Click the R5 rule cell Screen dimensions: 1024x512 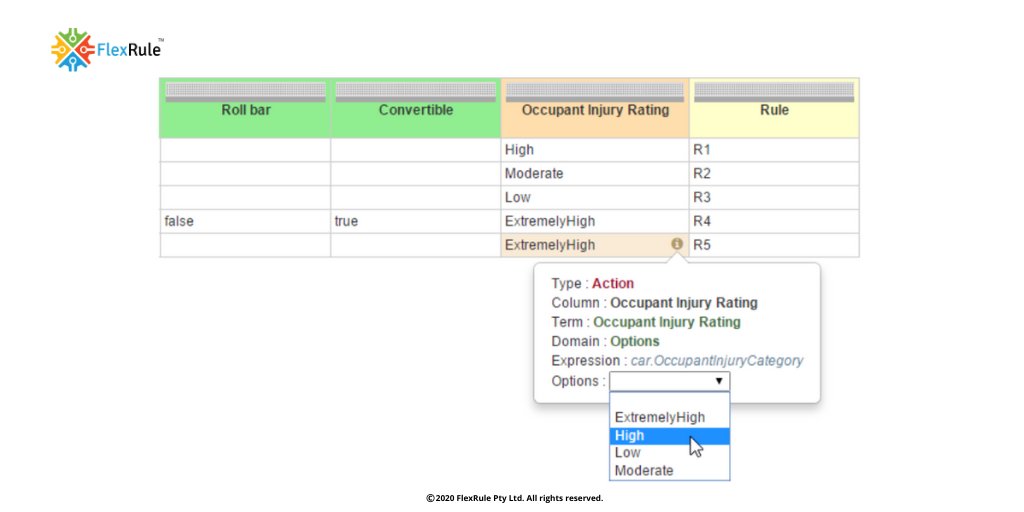[774, 245]
